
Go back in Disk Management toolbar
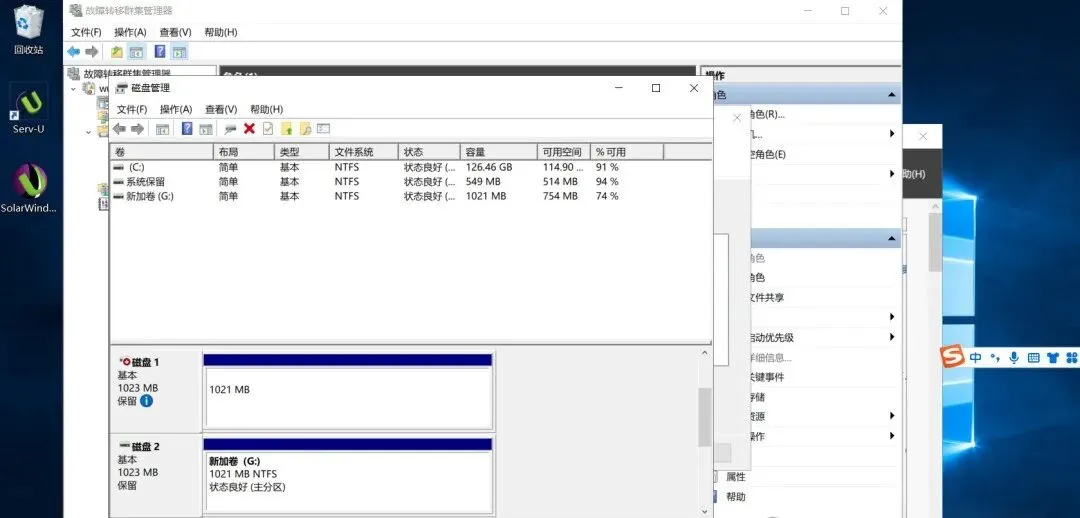[x=119, y=129]
